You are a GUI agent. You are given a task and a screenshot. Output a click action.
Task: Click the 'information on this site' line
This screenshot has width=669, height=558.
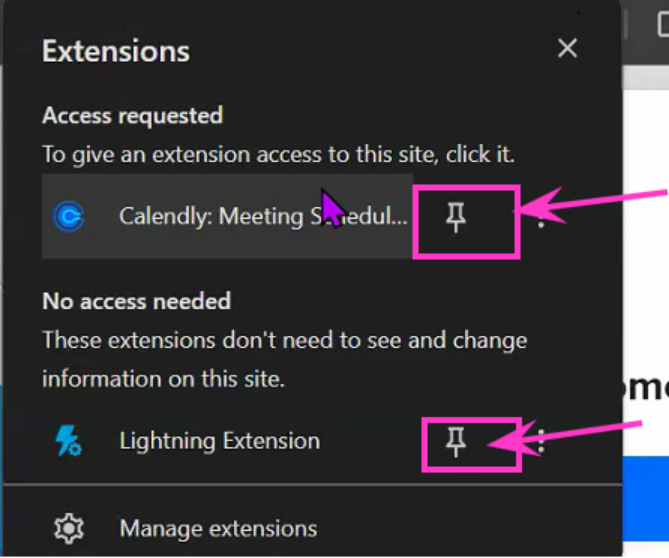pos(163,379)
